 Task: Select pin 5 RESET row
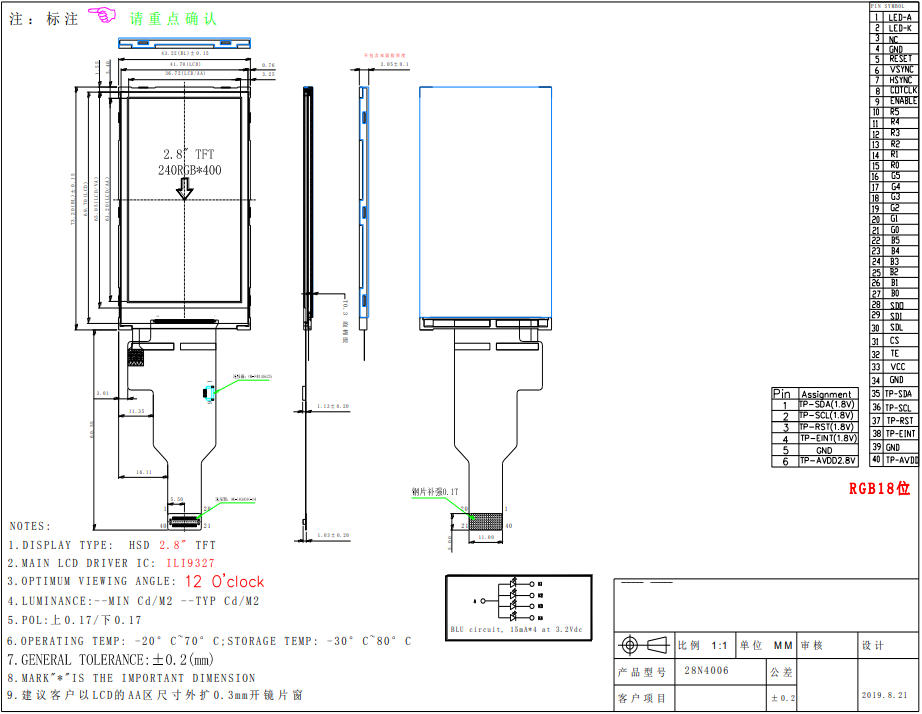pyautogui.click(x=894, y=59)
